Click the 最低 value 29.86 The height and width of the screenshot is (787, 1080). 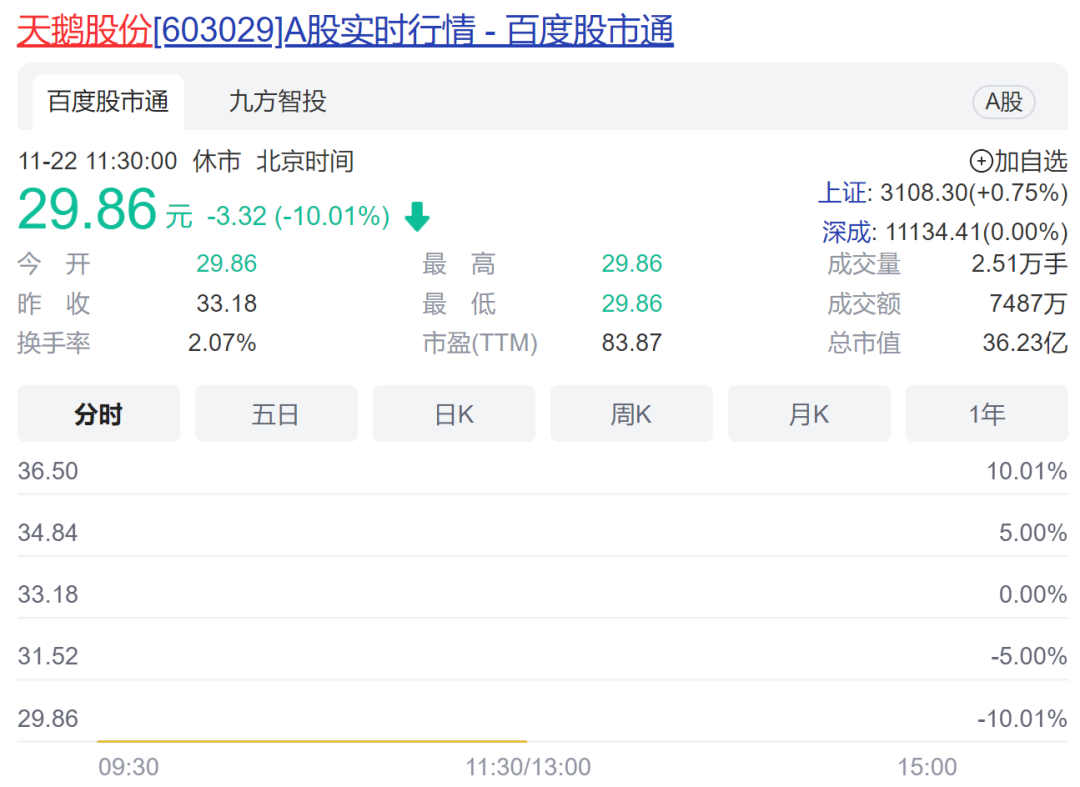632,304
